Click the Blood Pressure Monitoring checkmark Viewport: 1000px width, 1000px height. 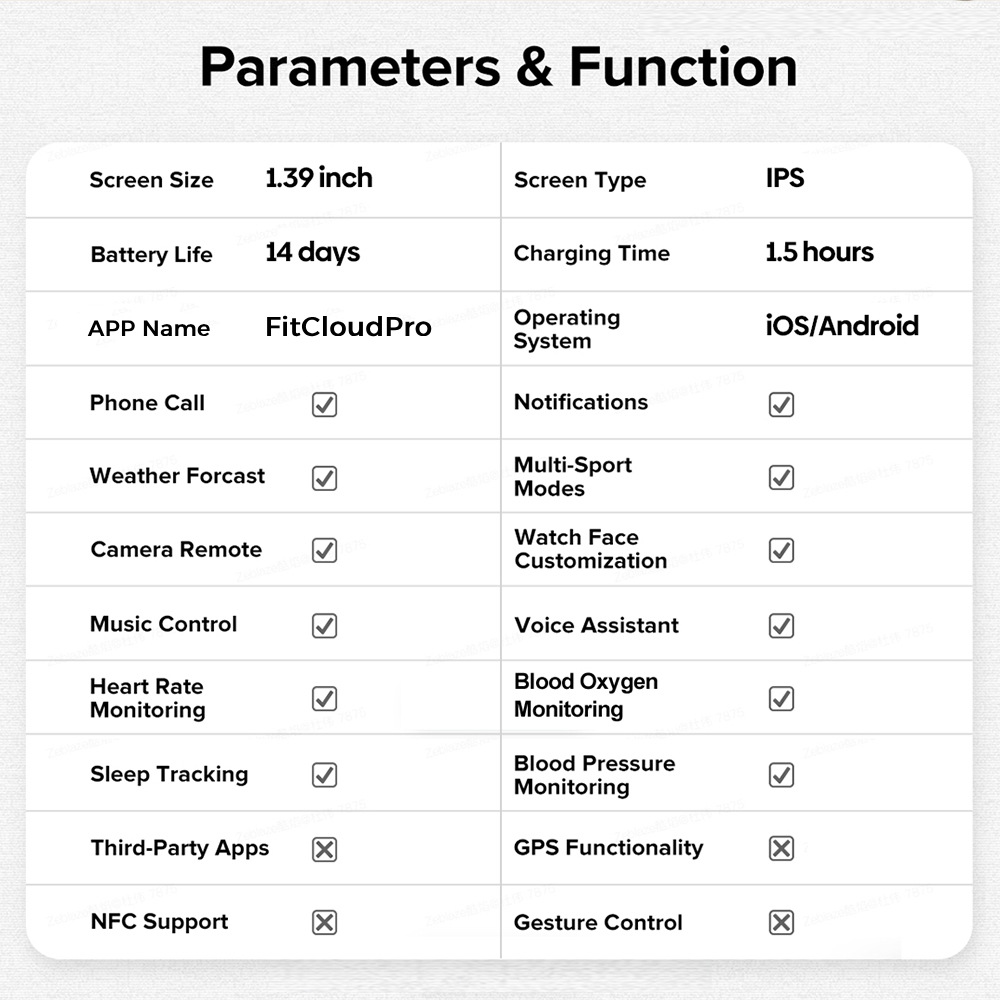tap(781, 775)
